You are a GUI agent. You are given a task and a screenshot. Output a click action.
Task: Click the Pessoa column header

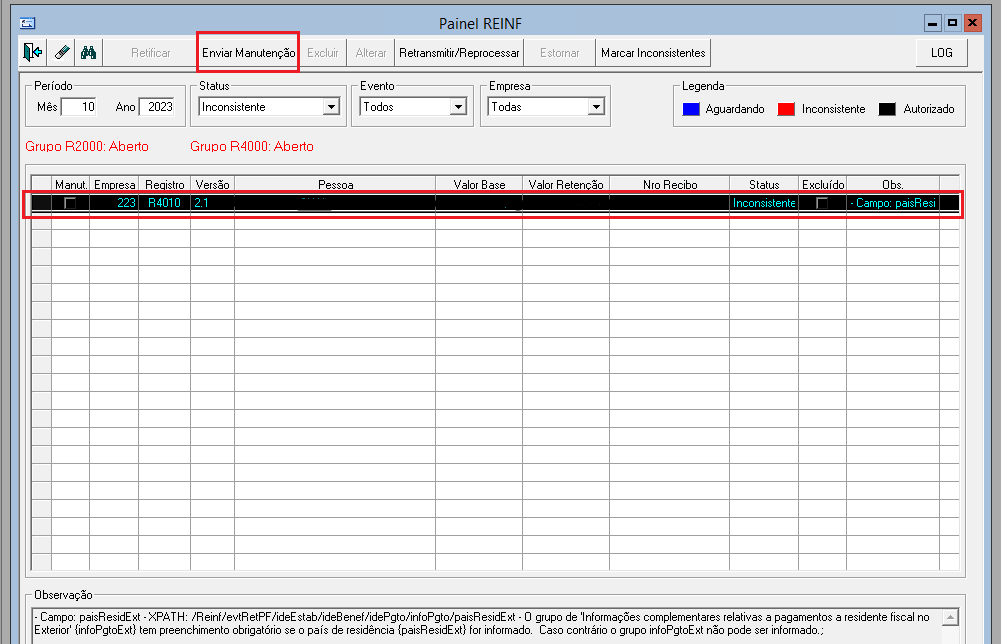coord(335,184)
